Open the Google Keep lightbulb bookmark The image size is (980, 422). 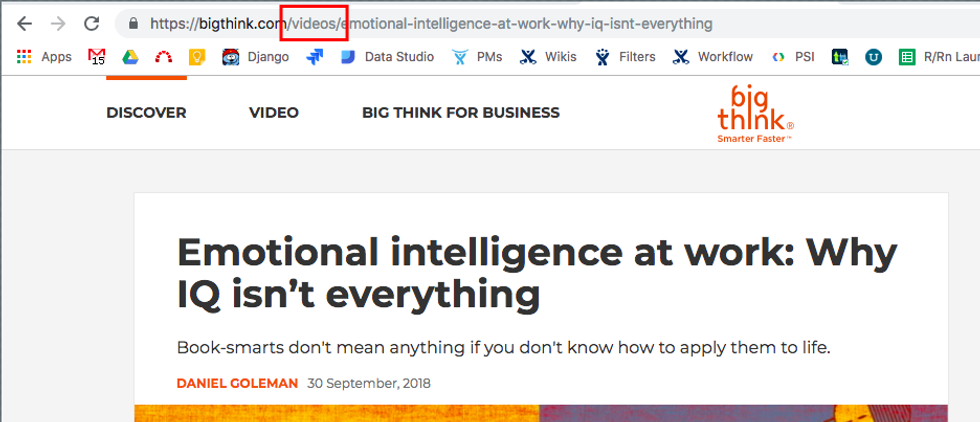pos(198,57)
